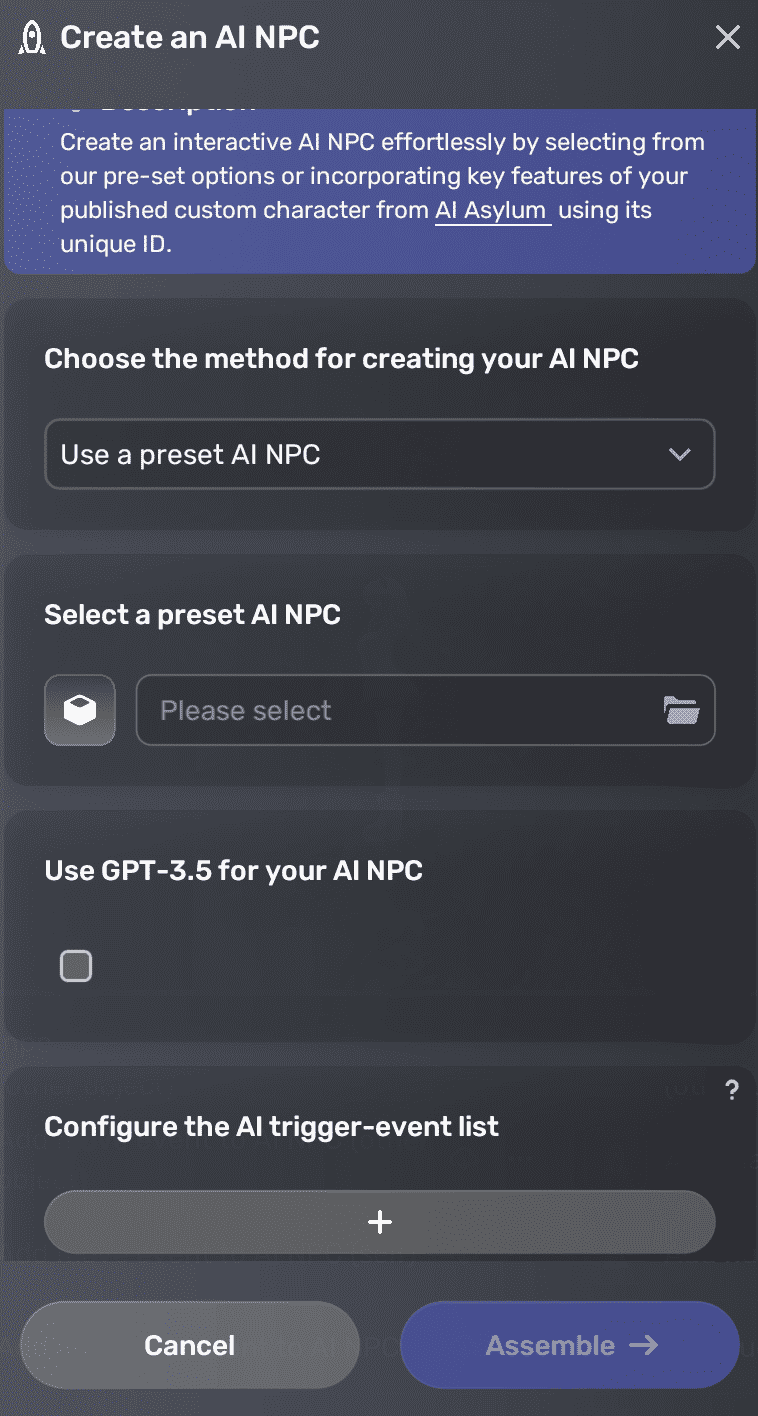Click the 'Create an AI NPC' title
Viewport: 758px width, 1416px height.
tap(190, 37)
